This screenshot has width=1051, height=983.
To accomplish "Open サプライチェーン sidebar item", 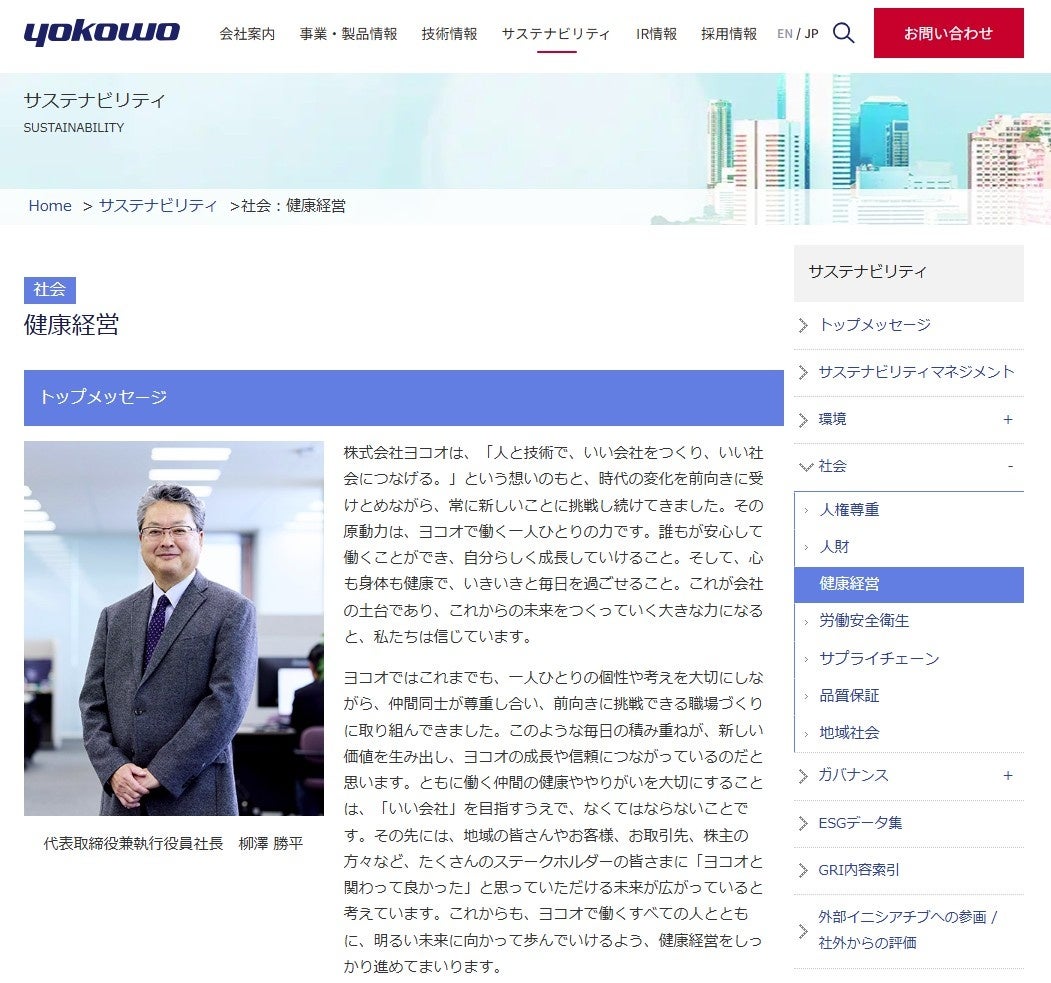I will 879,659.
